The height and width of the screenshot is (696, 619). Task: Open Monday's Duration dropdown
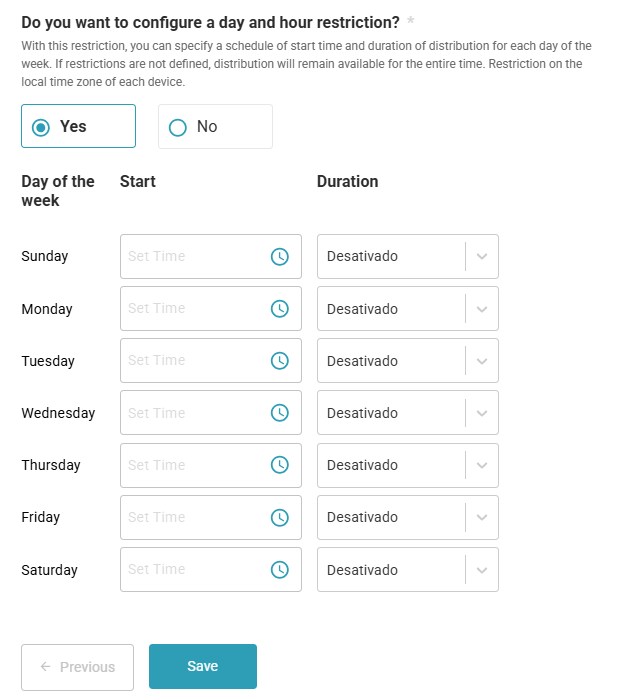408,308
